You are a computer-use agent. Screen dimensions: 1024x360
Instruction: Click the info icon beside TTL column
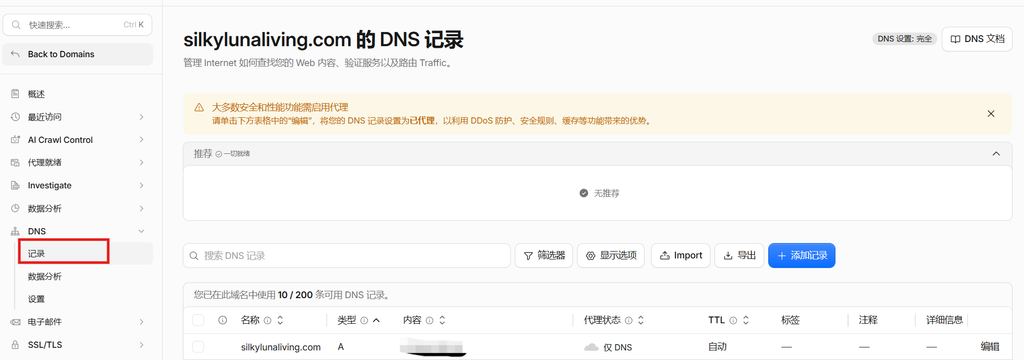click(x=733, y=320)
